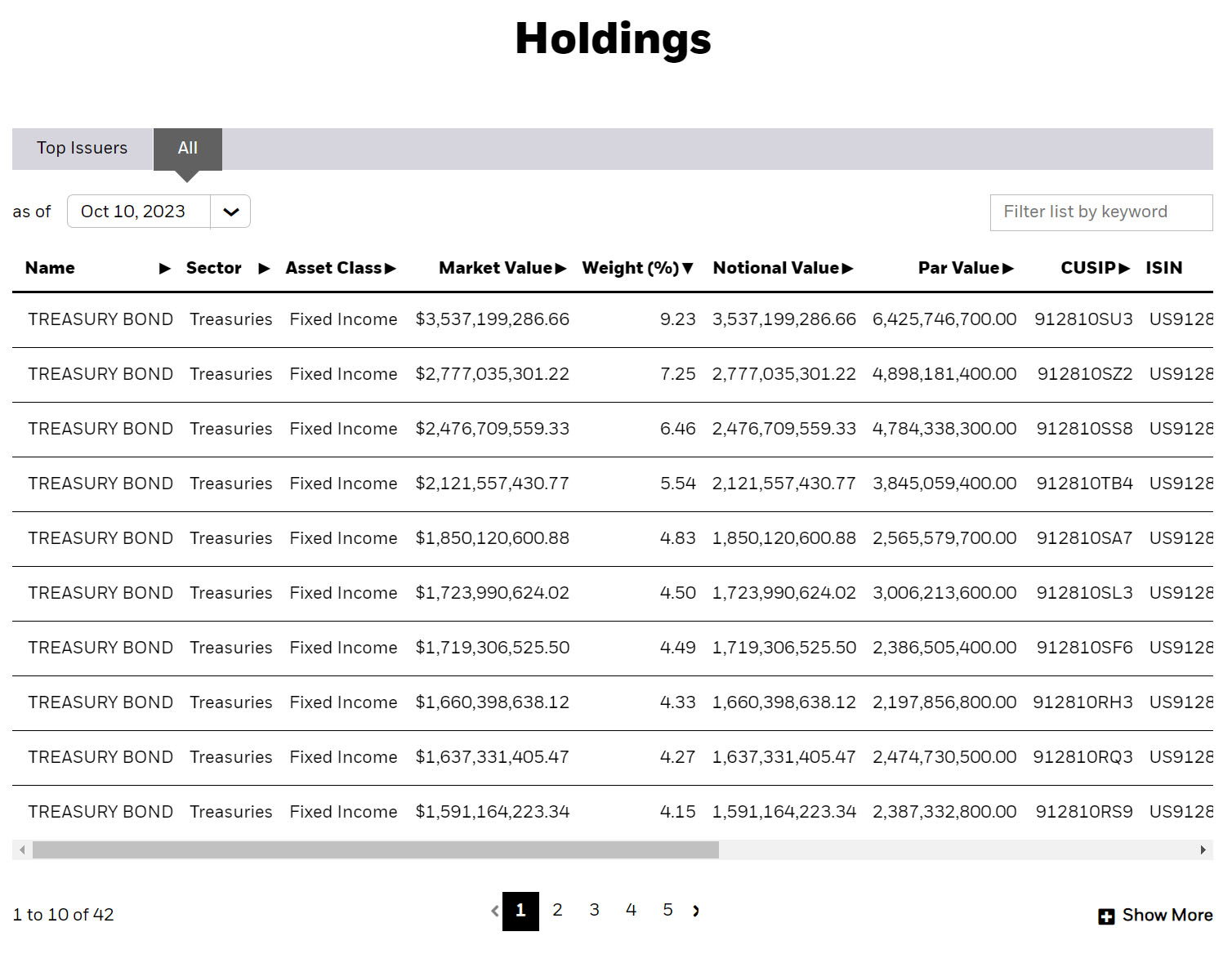Expand the date selector chevron
This screenshot has height=954, width=1232.
point(230,212)
